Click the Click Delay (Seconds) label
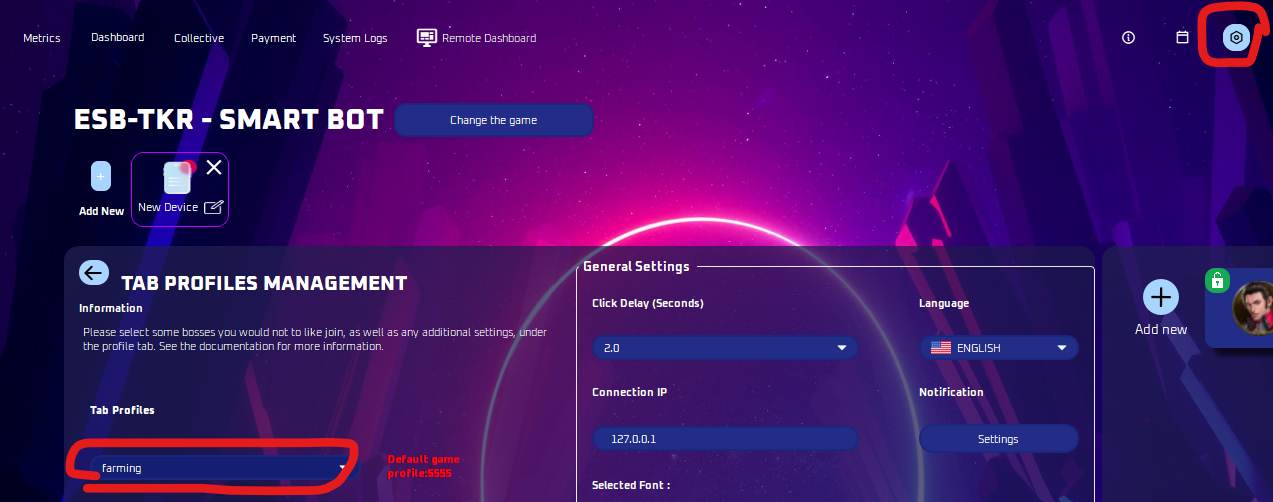The image size is (1273, 502). [648, 303]
